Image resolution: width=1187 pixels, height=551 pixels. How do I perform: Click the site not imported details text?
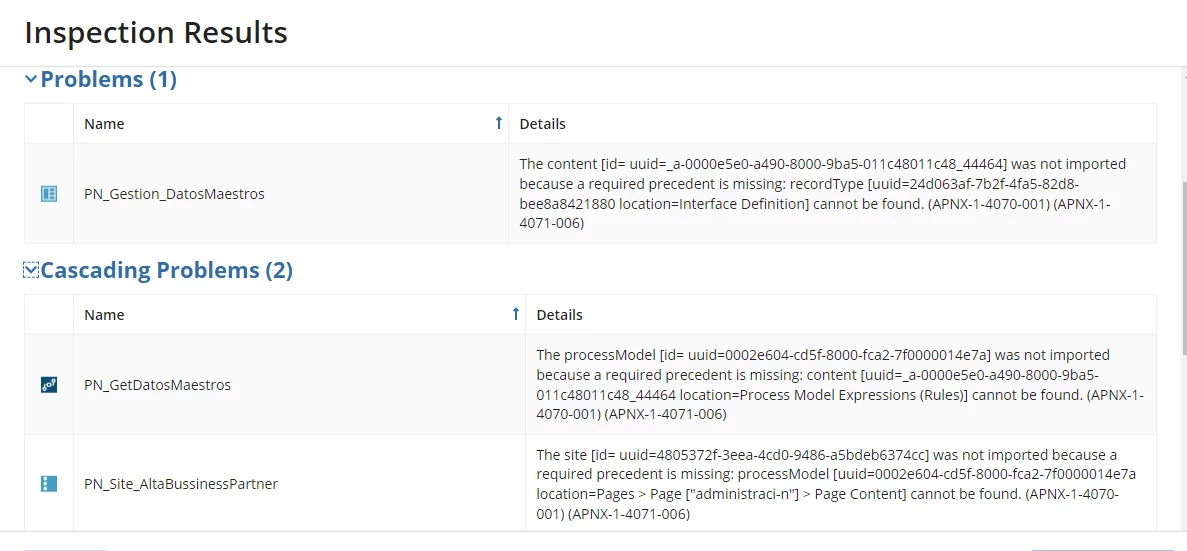coord(837,484)
